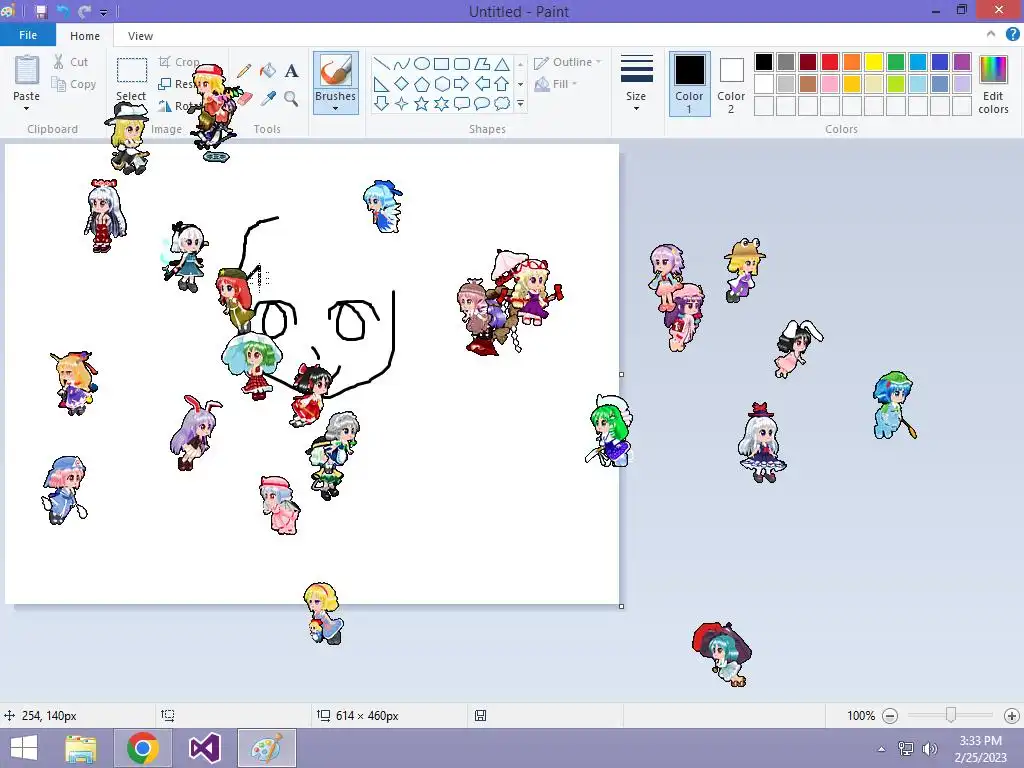Collapse the ribbon with the chevron

[x=991, y=34]
